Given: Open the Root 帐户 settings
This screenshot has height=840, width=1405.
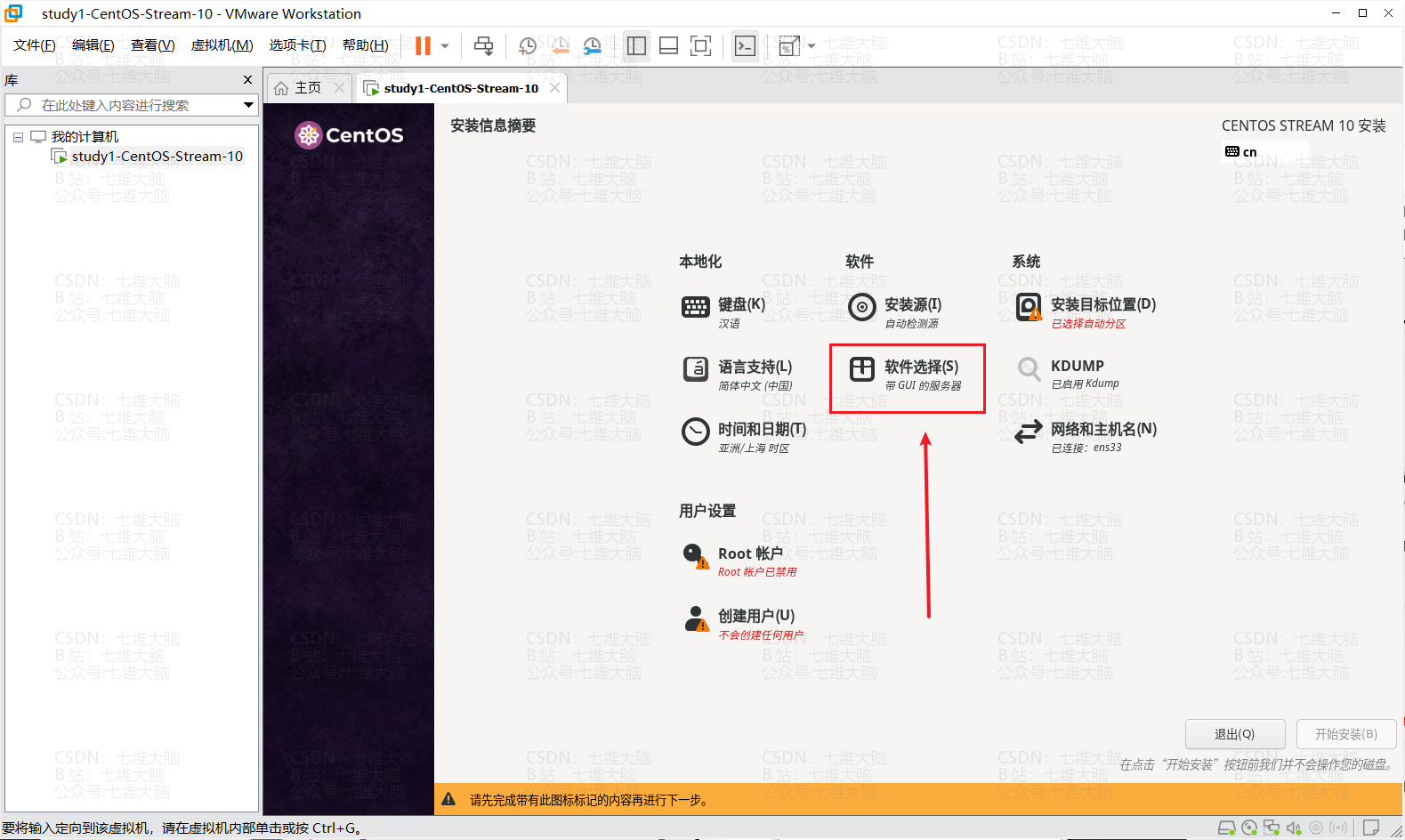Looking at the screenshot, I should coord(739,561).
